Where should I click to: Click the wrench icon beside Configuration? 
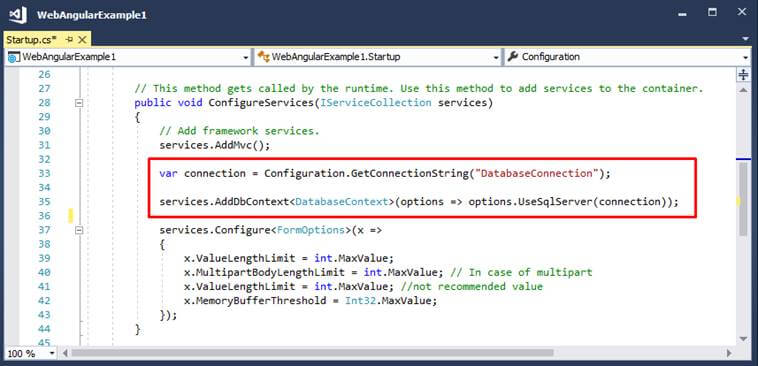point(513,57)
